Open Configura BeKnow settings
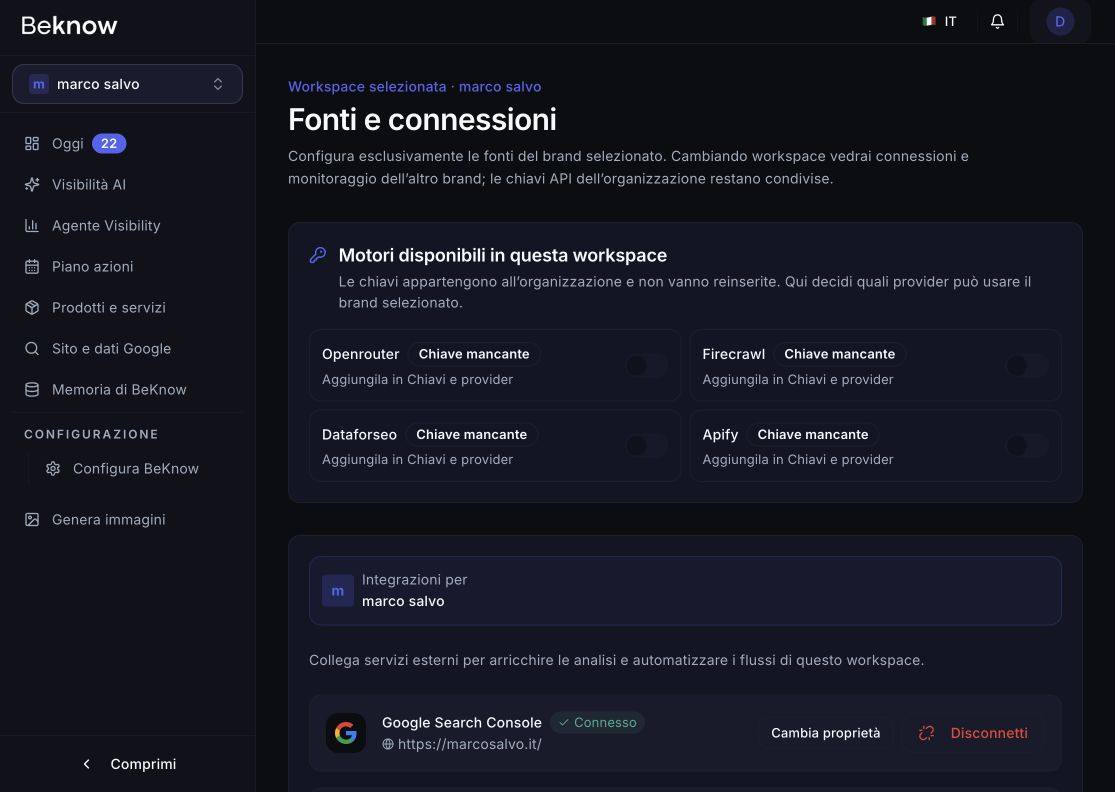Viewport: 1115px width, 792px height. coord(135,469)
